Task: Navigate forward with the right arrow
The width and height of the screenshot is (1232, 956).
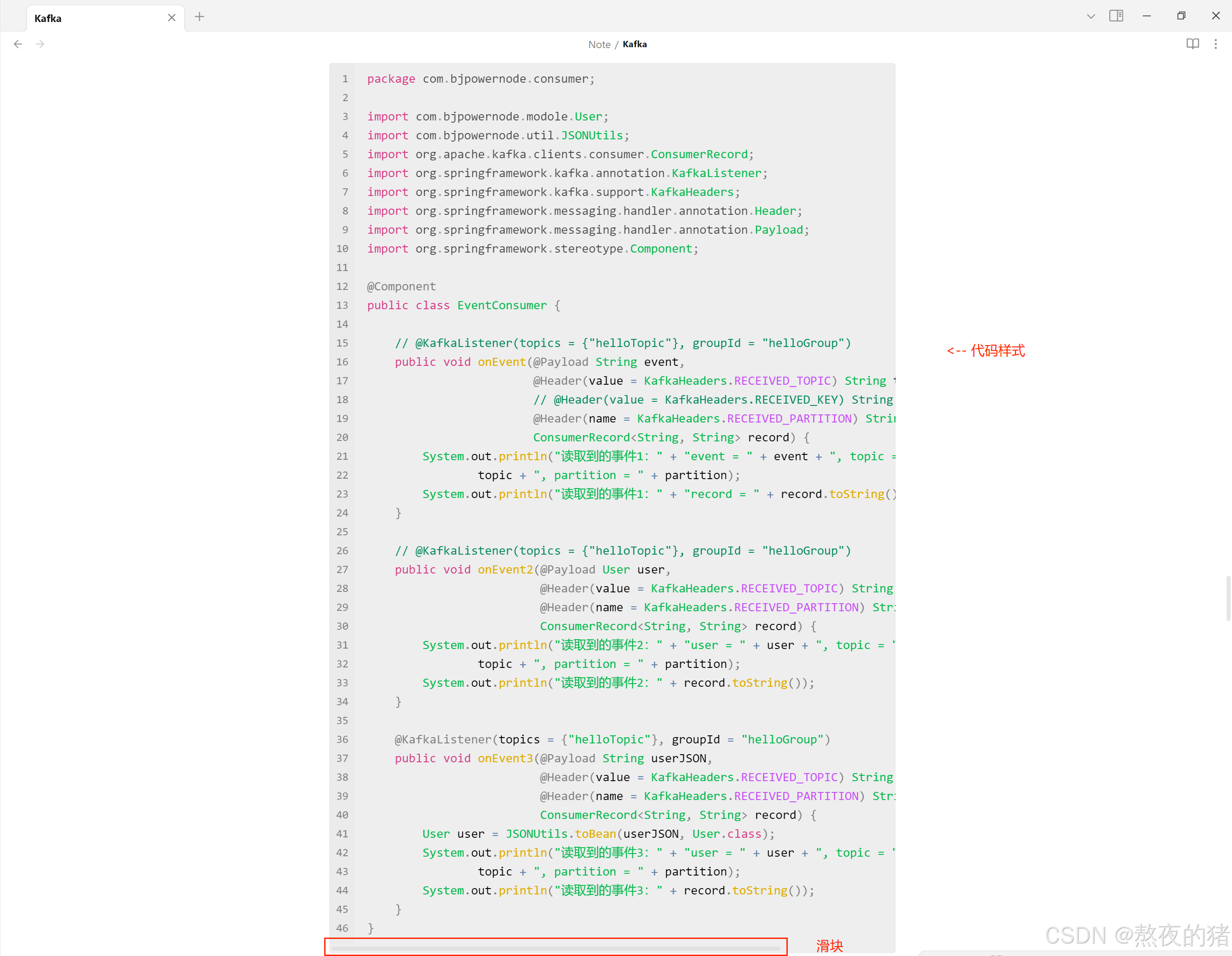Action: coord(40,44)
